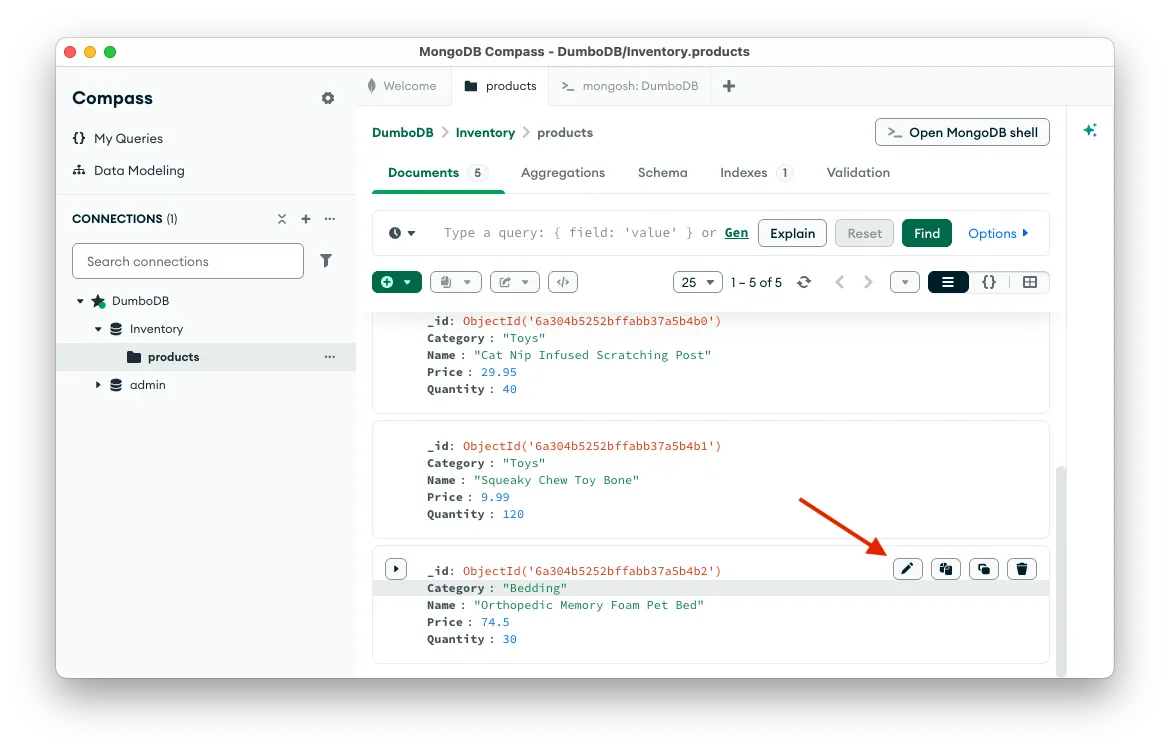Open the Aggregations tab
The image size is (1170, 752).
tap(563, 172)
